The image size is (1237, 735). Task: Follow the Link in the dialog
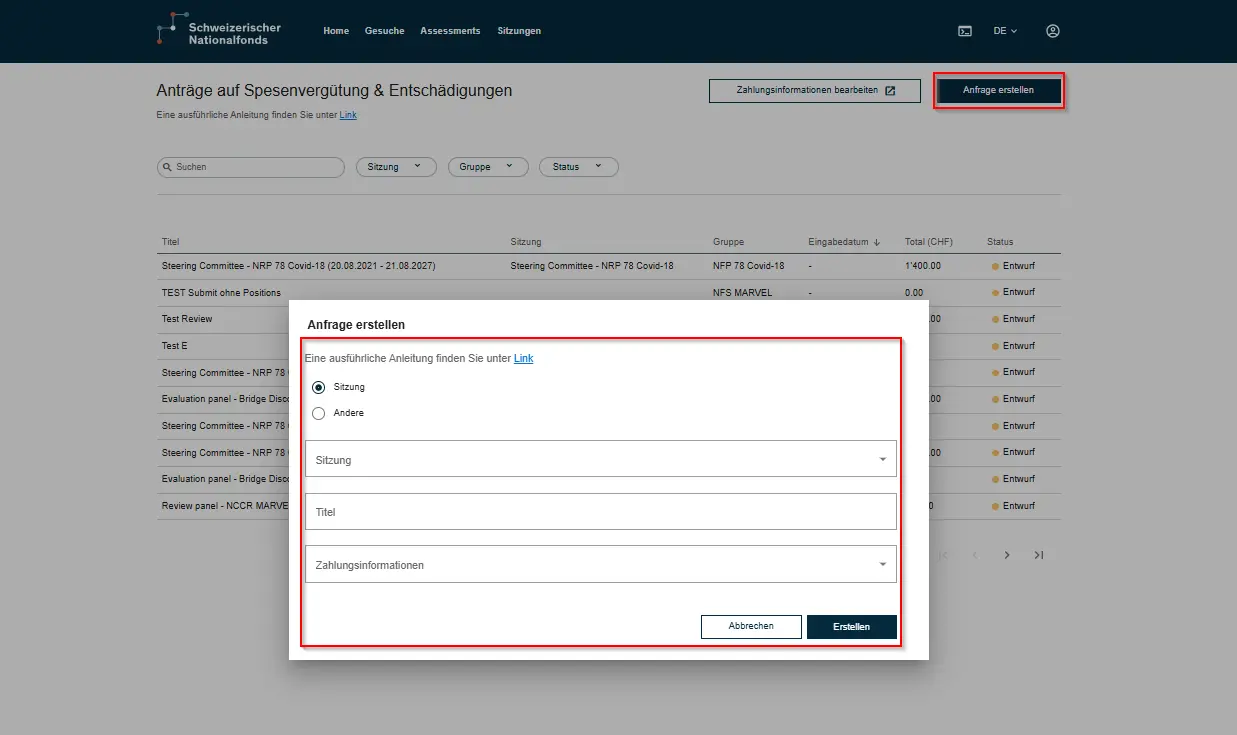pyautogui.click(x=523, y=358)
